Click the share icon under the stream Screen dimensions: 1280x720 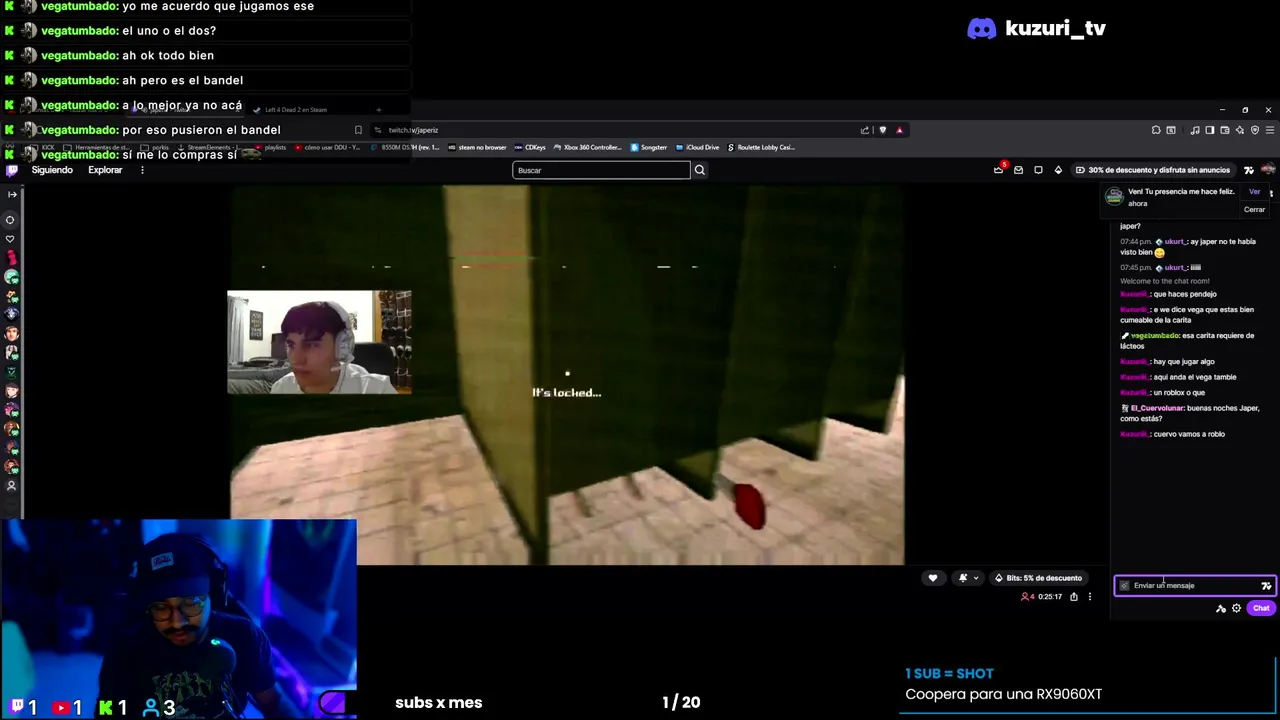coord(1074,597)
